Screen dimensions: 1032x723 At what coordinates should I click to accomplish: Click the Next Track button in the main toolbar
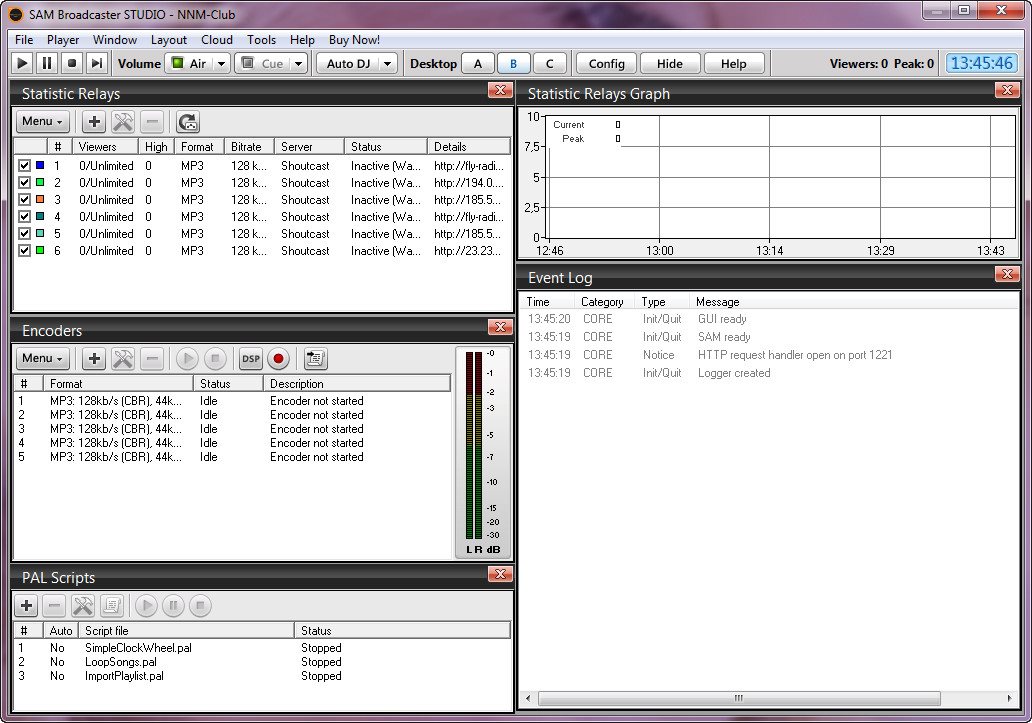[97, 64]
